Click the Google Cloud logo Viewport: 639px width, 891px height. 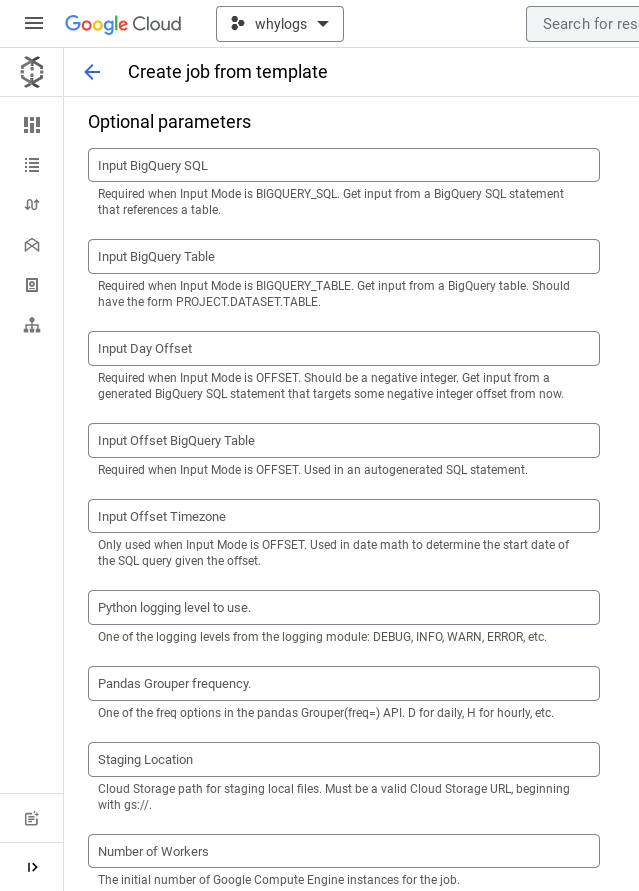click(x=122, y=24)
